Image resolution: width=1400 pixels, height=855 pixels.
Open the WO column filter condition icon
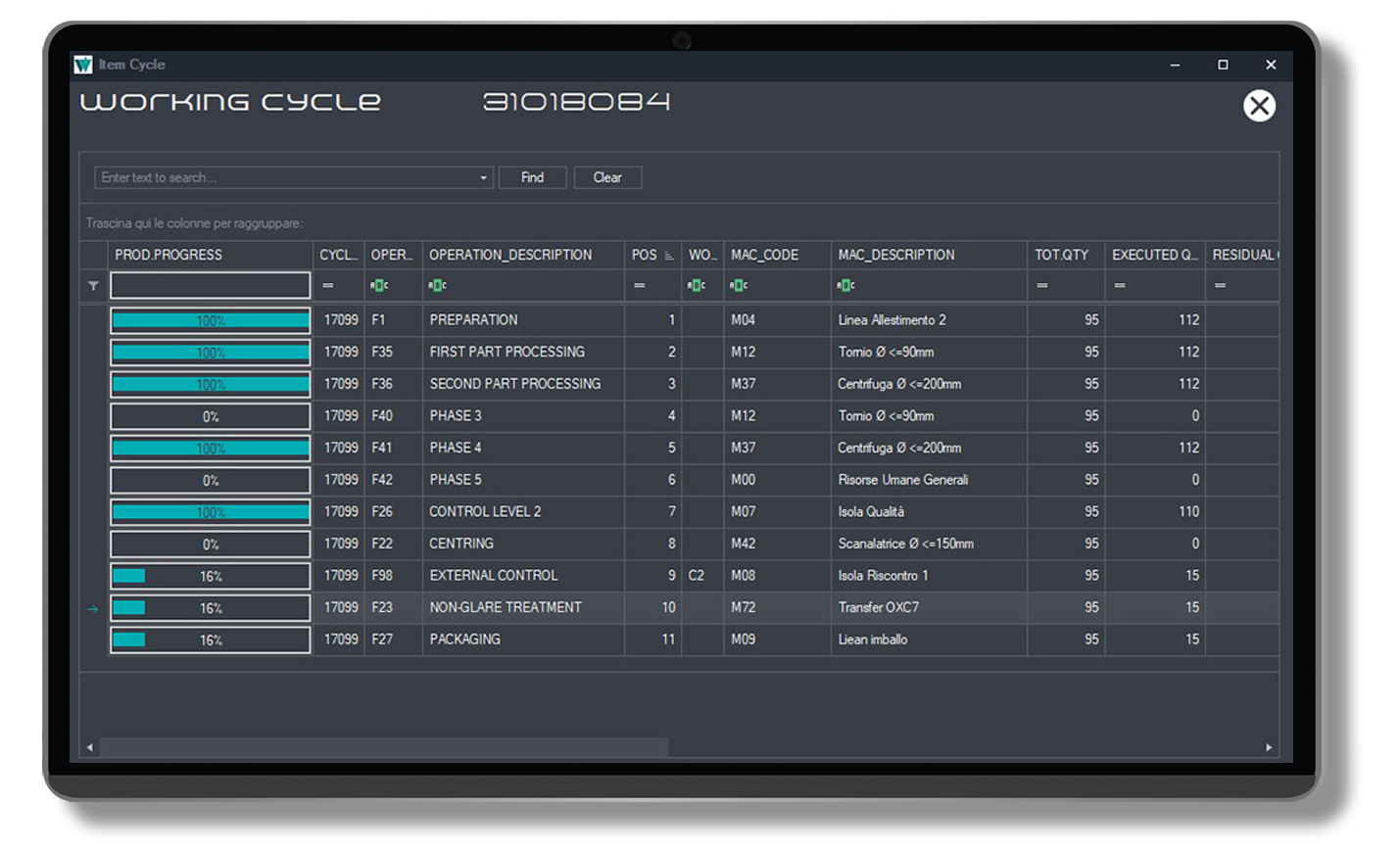coord(697,285)
